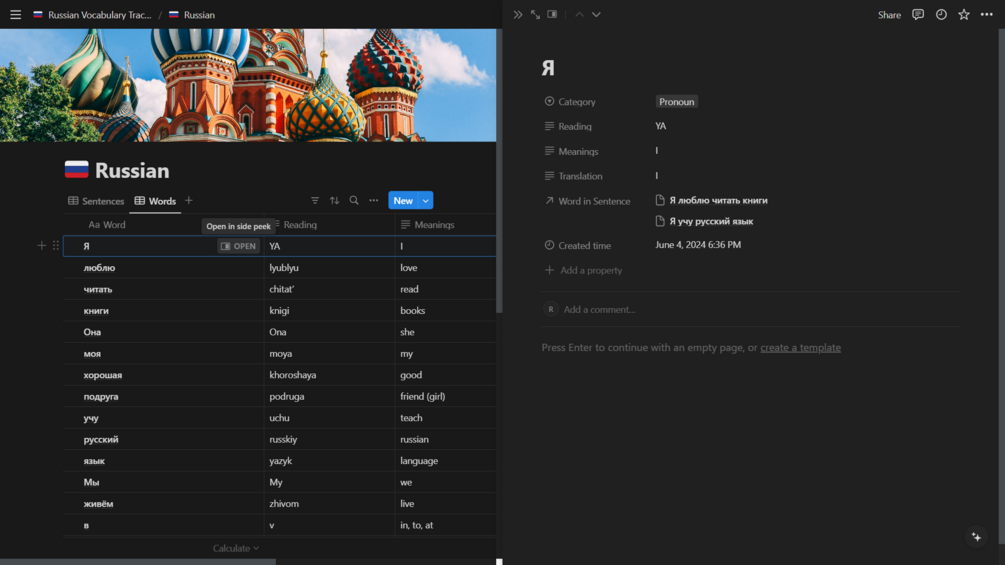Open the Word column header menu
The height and width of the screenshot is (565, 1005).
107,225
